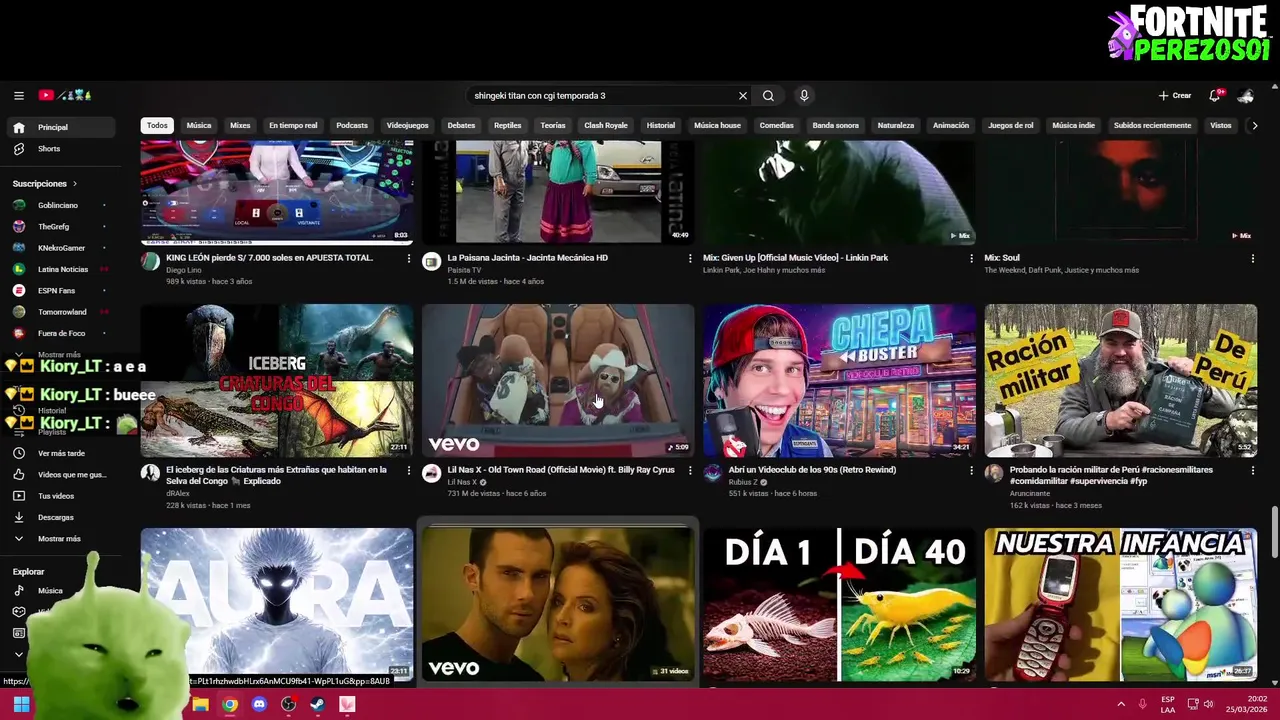Screen dimensions: 1280x720
Task: Select the Juegos de rol chip
Action: click(1011, 126)
